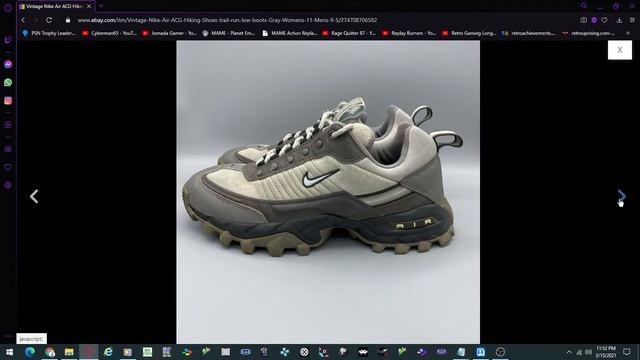This screenshot has width=640, height=360.
Task: Open Instagram in the sidebar
Action: click(x=8, y=100)
